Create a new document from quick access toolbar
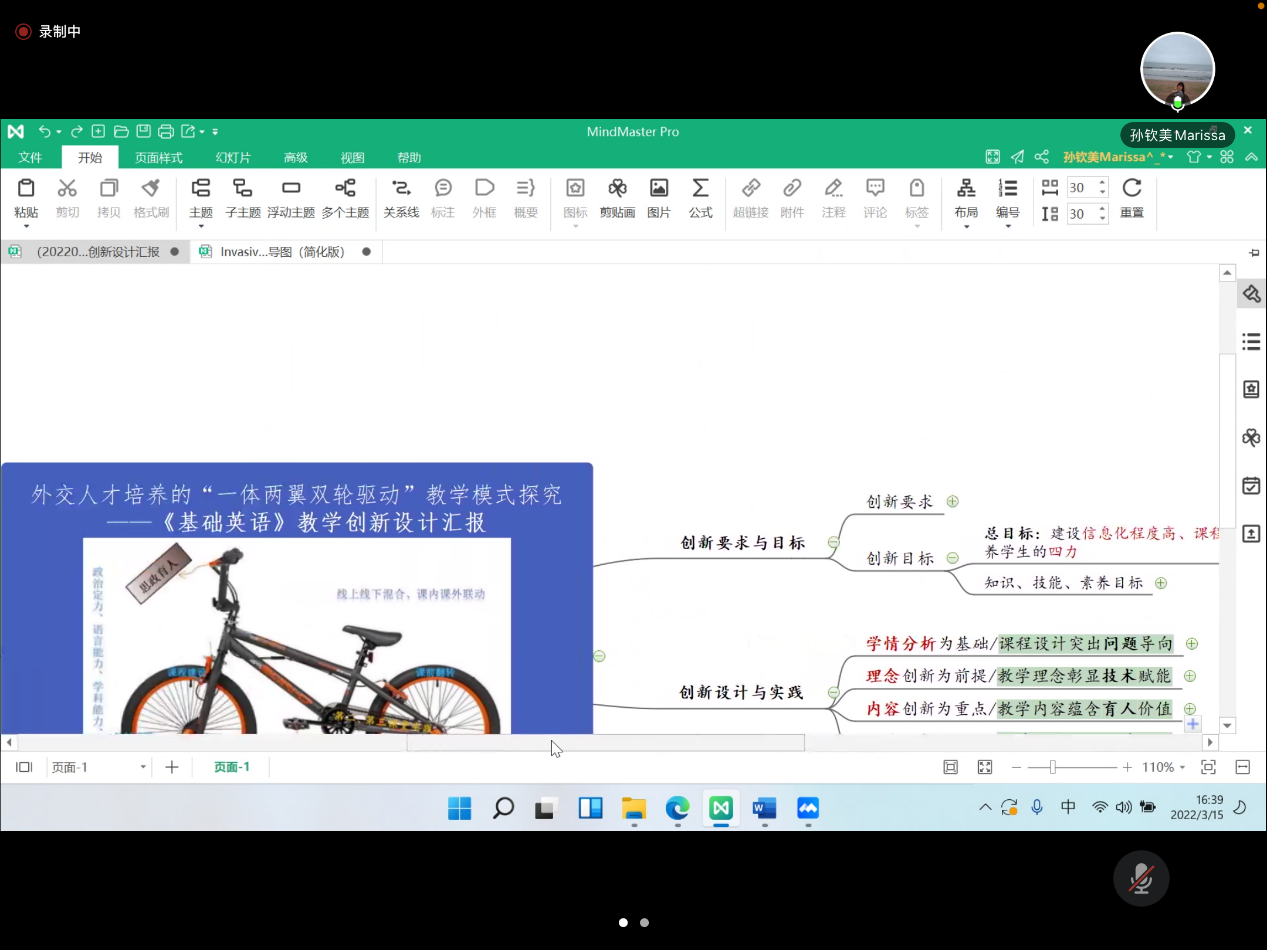The image size is (1267, 950). 98,131
